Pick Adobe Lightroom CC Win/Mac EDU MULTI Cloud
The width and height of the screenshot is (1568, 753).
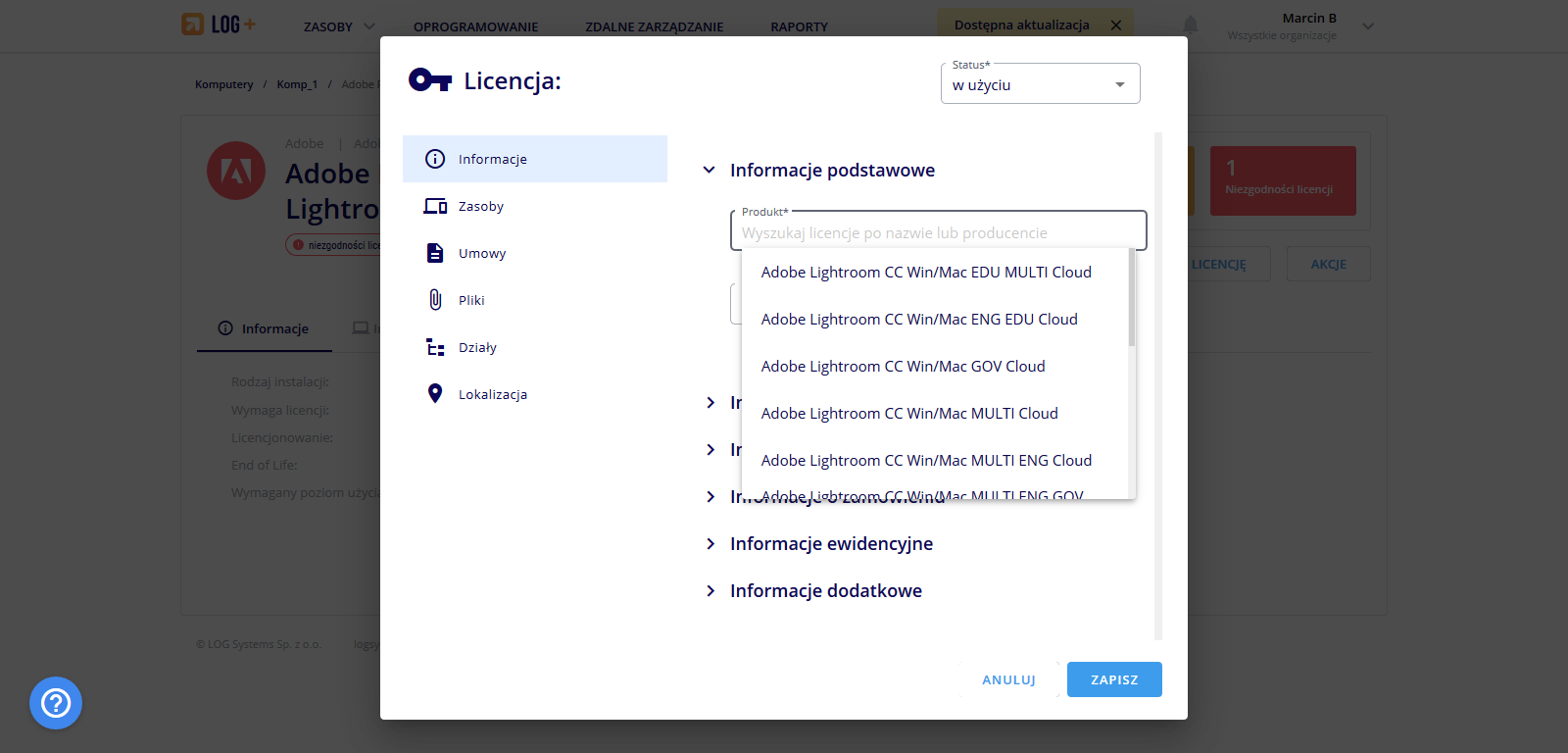point(926,273)
